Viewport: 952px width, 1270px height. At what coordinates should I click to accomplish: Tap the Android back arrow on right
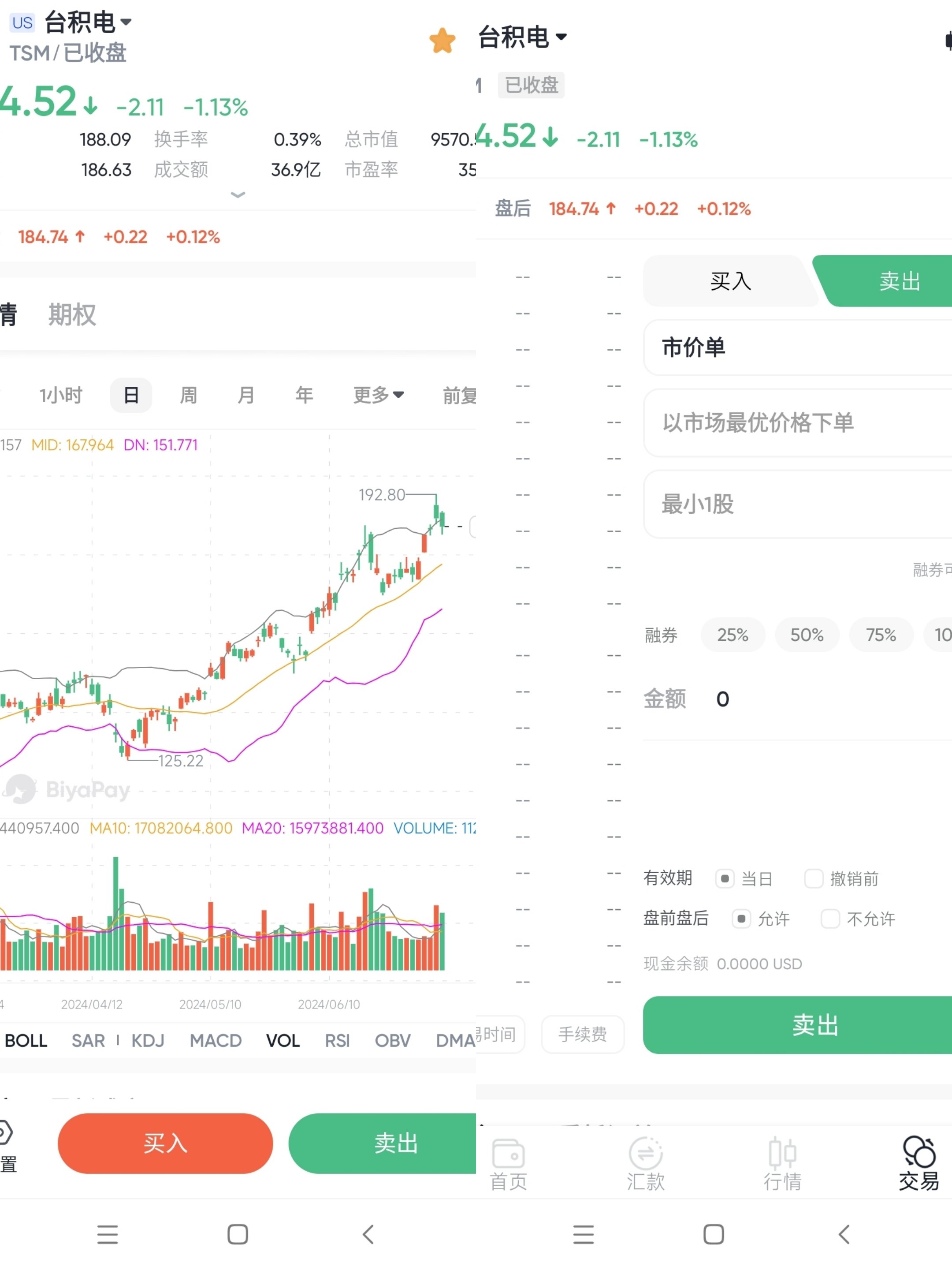click(x=844, y=1234)
